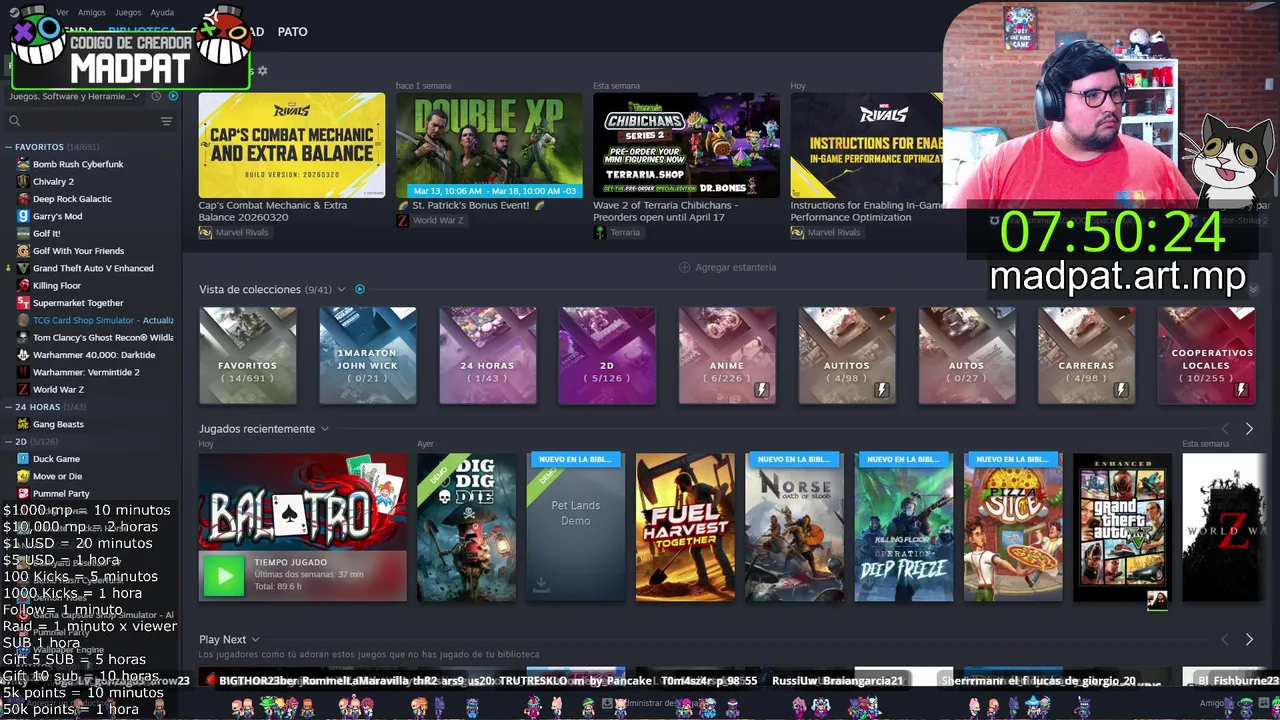1280x720 pixels.
Task: Advance Play Next shelf with right arrow
Action: click(x=1249, y=639)
